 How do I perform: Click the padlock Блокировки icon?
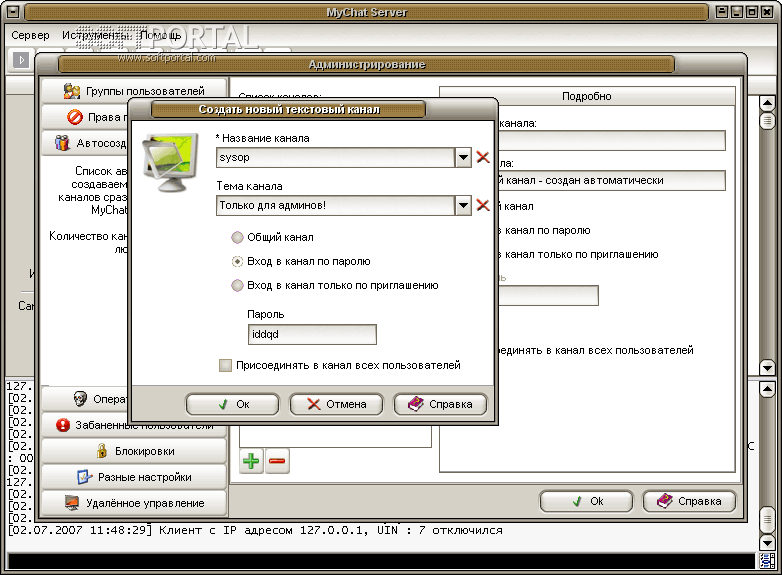(102, 451)
